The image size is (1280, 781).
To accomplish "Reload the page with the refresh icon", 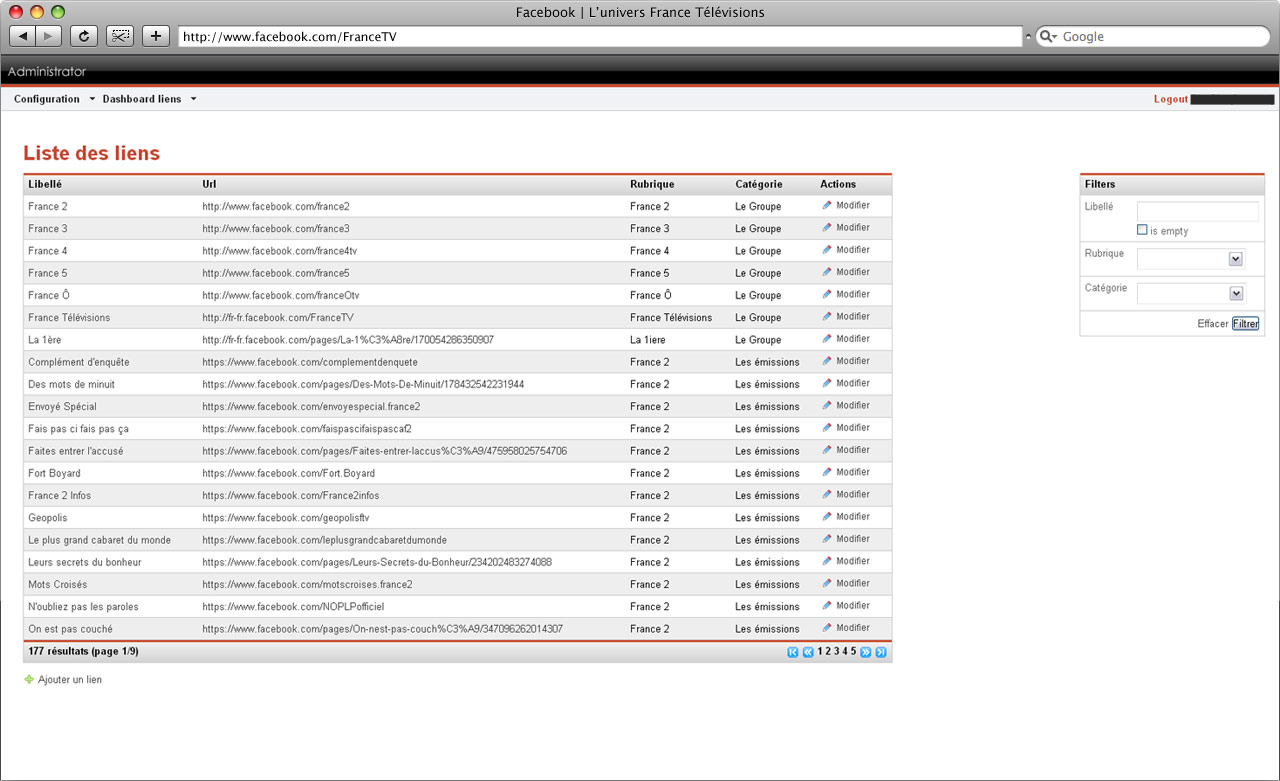I will pyautogui.click(x=84, y=36).
